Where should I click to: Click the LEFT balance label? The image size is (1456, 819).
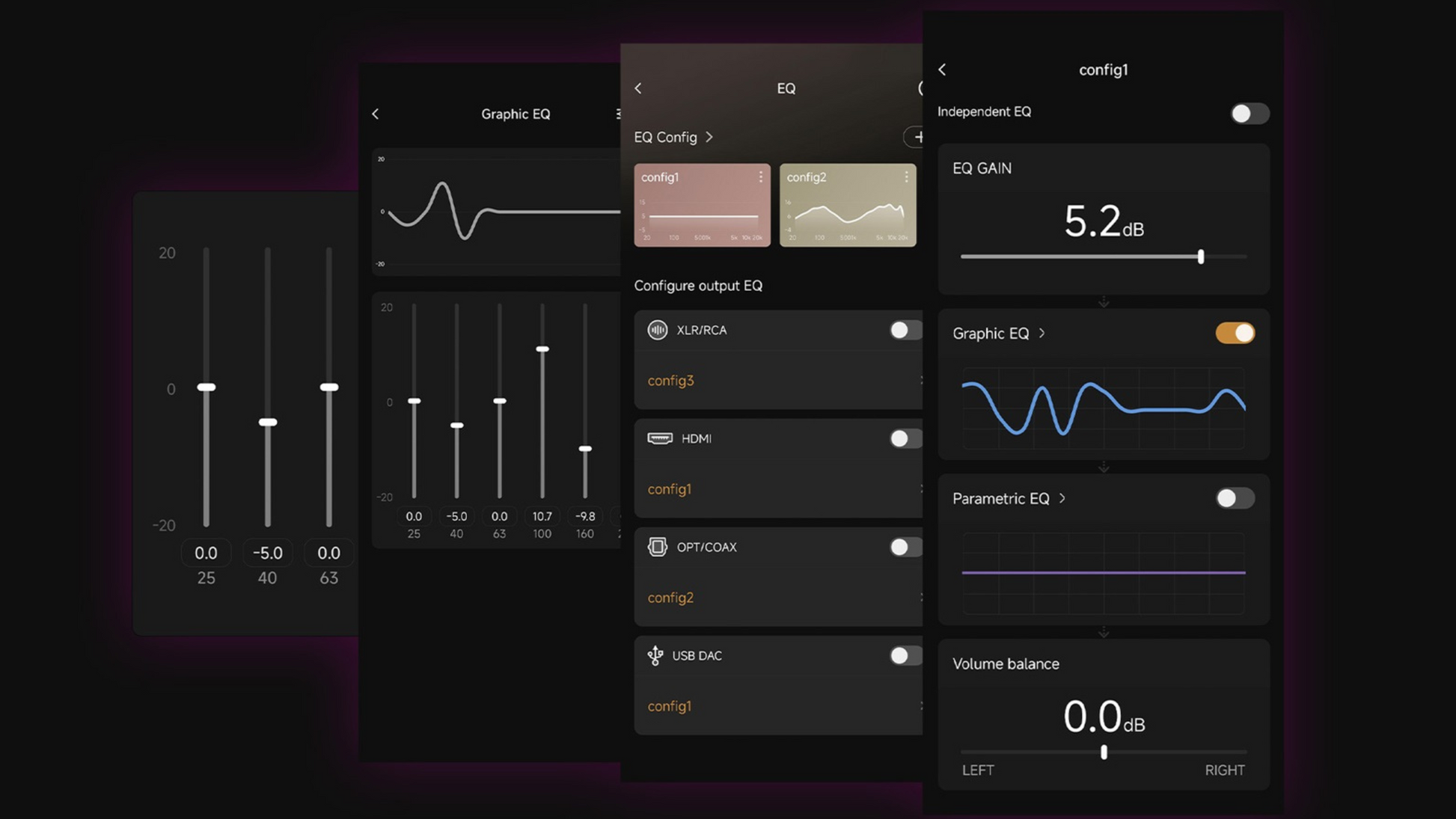click(x=978, y=770)
